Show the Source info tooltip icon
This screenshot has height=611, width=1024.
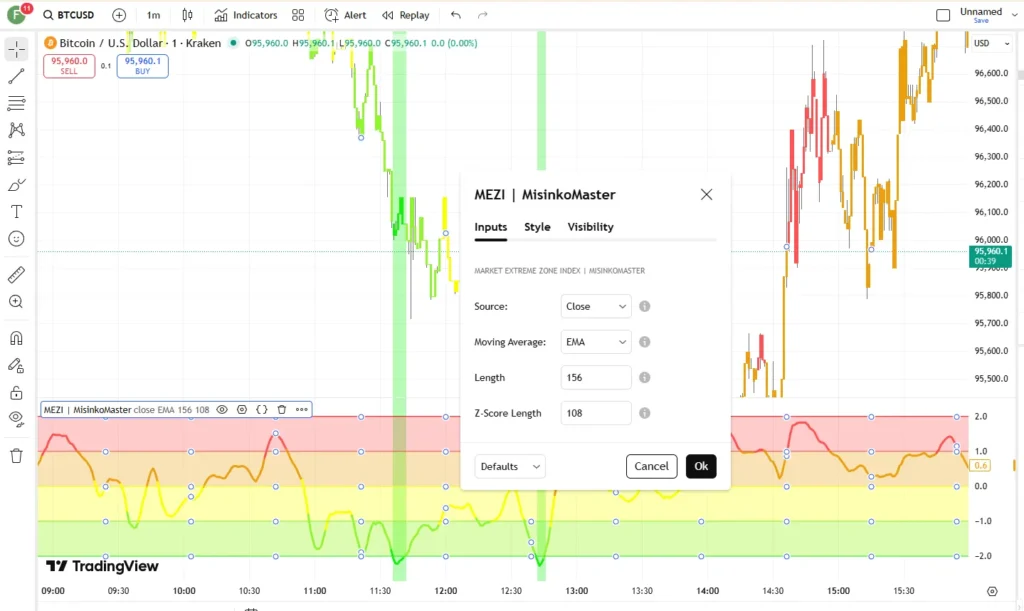click(x=645, y=306)
